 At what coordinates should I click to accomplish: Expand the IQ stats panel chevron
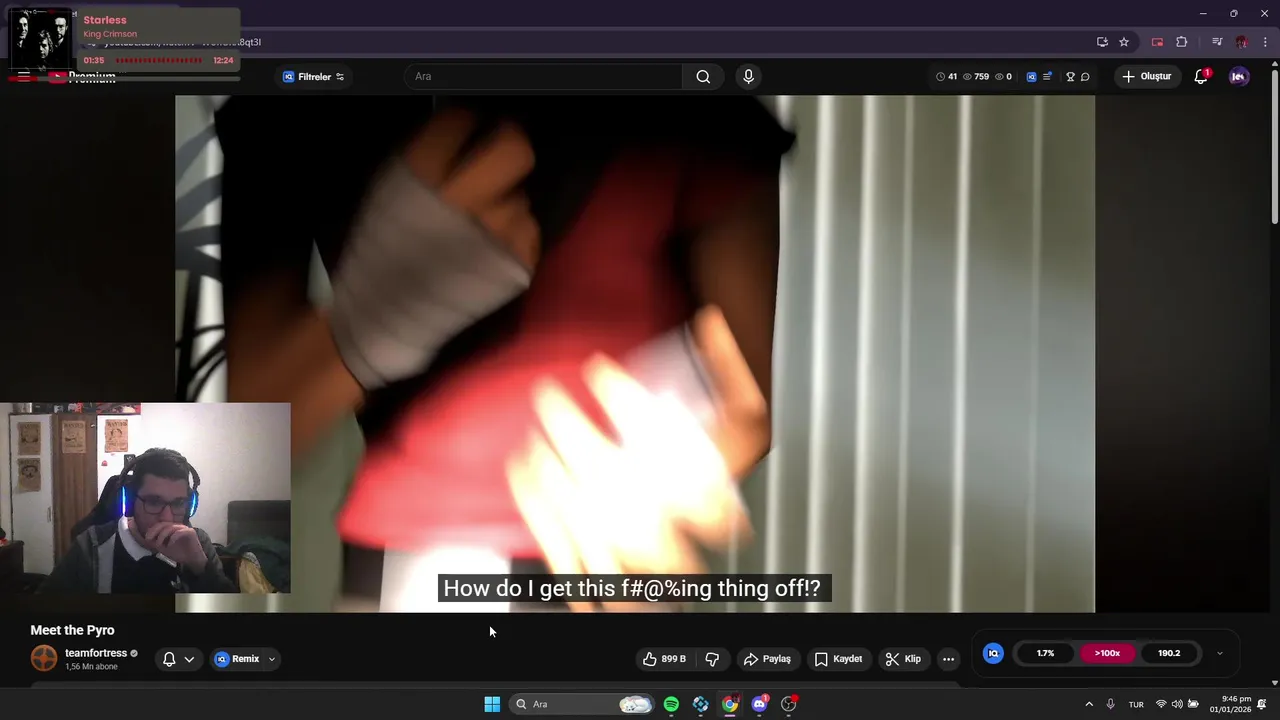(x=1219, y=653)
